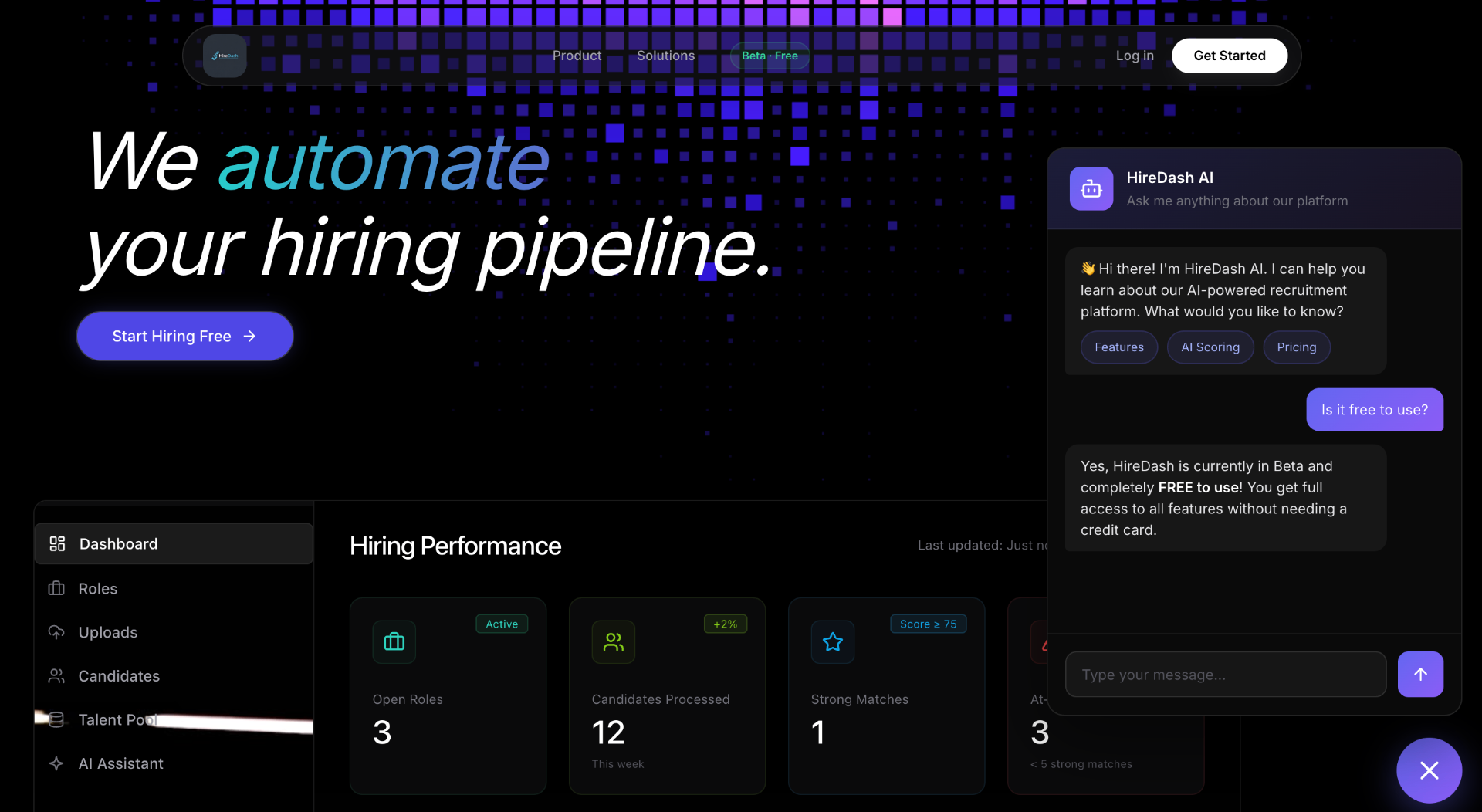1482x812 pixels.
Task: Open the Solutions menu
Action: tap(665, 56)
